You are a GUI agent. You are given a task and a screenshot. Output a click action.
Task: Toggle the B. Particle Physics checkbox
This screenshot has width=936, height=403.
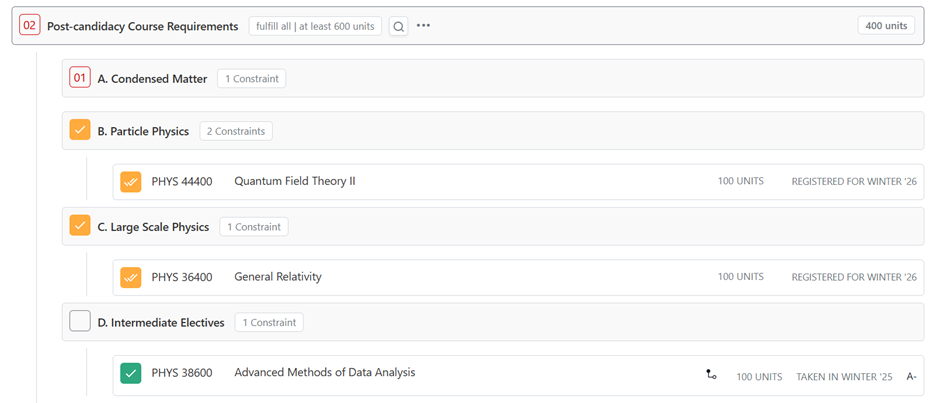80,131
